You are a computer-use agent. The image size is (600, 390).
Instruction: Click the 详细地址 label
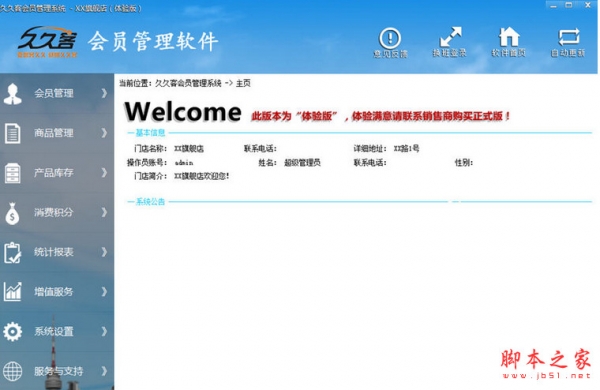coord(370,148)
